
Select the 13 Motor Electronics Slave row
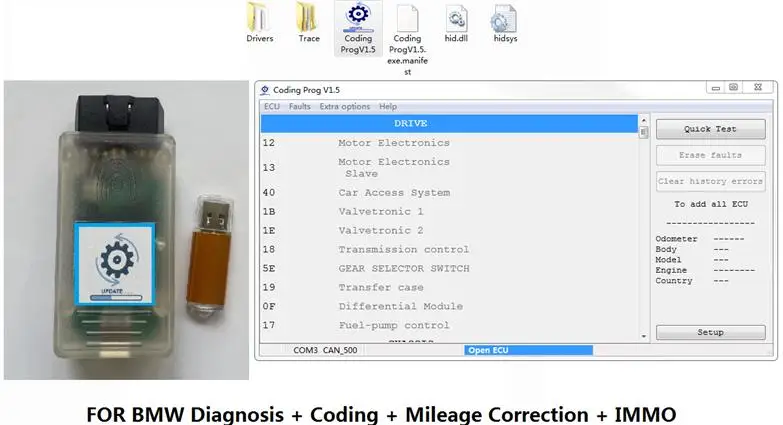(449, 167)
